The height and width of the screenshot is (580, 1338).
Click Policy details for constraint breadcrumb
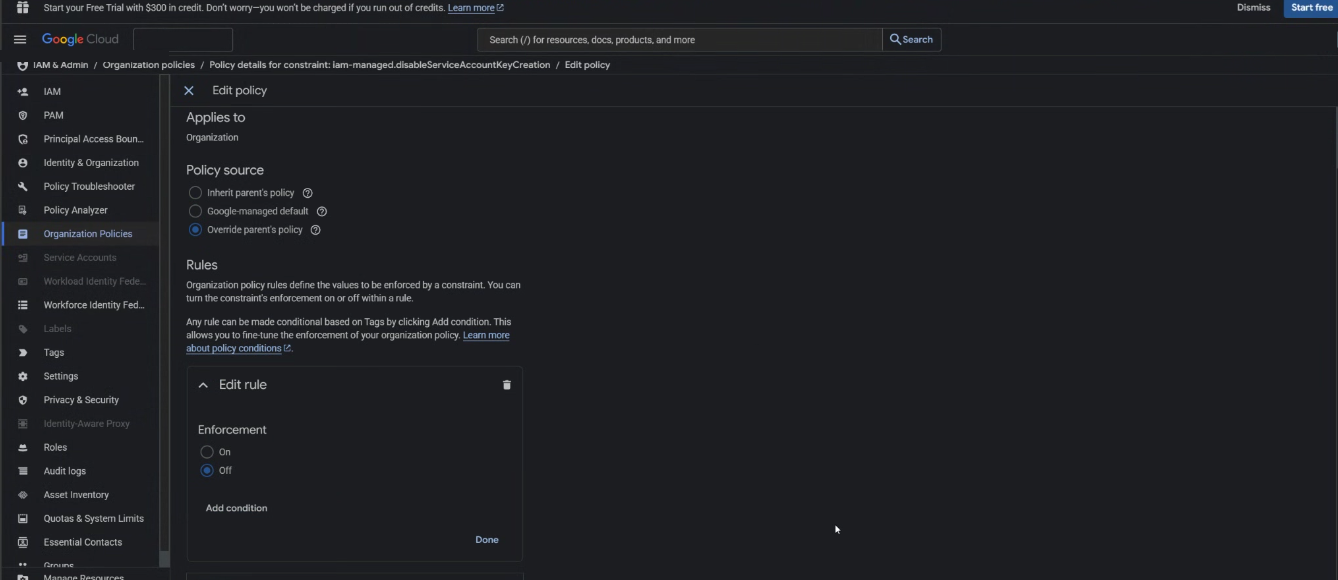tap(380, 65)
